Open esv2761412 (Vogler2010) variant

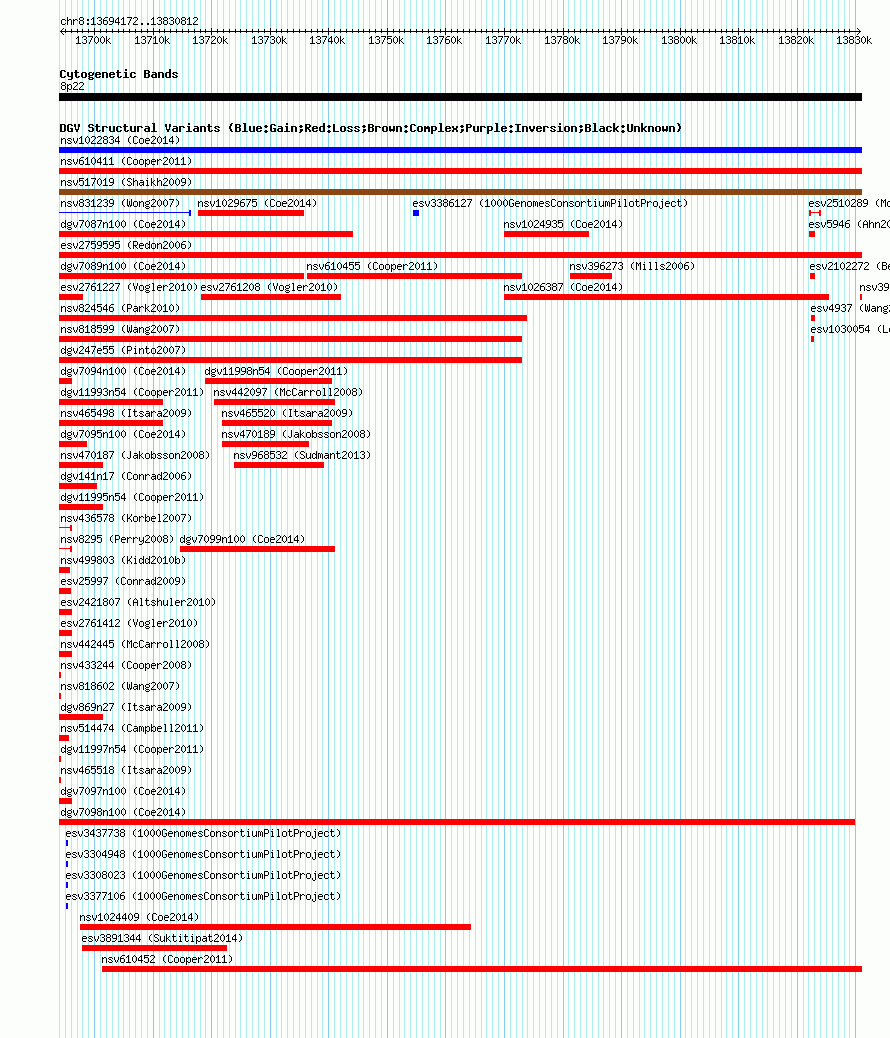tap(129, 624)
